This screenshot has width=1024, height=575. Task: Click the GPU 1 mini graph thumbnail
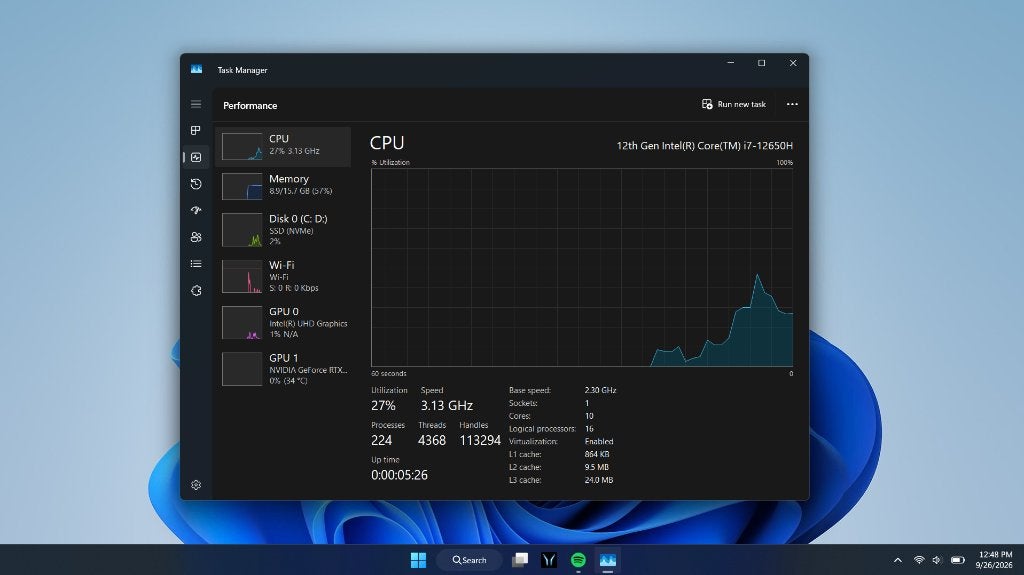pos(242,369)
